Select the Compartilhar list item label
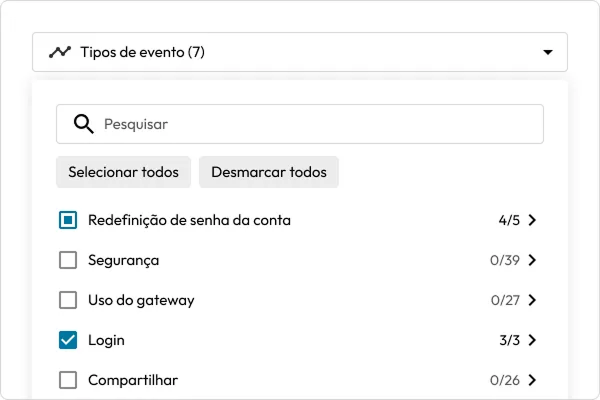Screen dimensions: 600x400 tap(133, 380)
